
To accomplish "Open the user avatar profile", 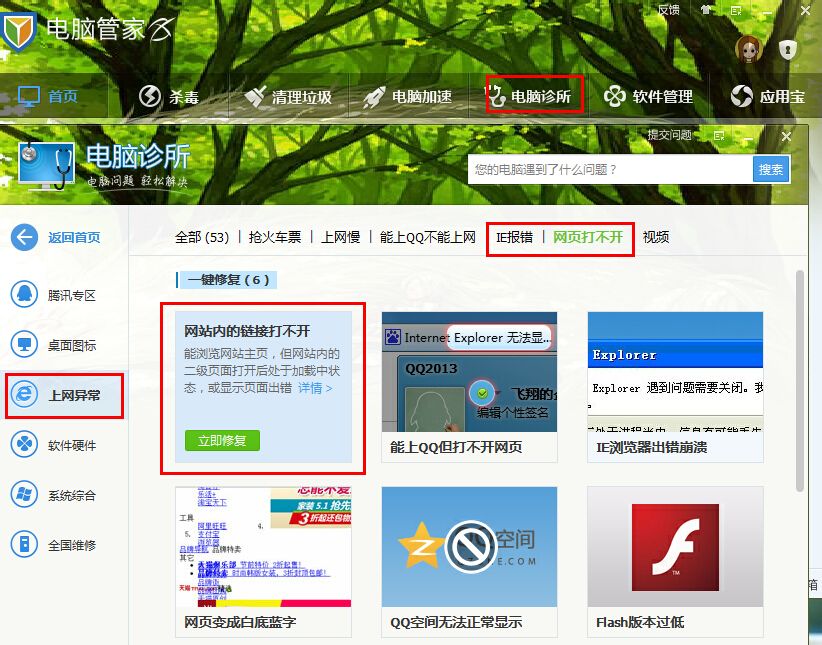I will tap(748, 48).
